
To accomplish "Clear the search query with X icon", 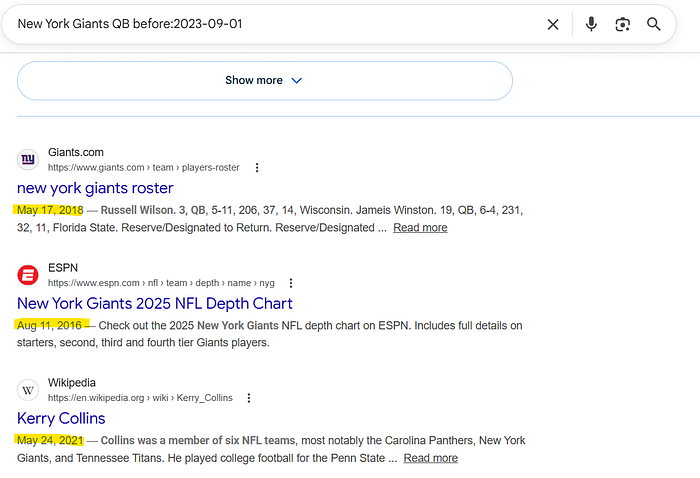I will (553, 25).
